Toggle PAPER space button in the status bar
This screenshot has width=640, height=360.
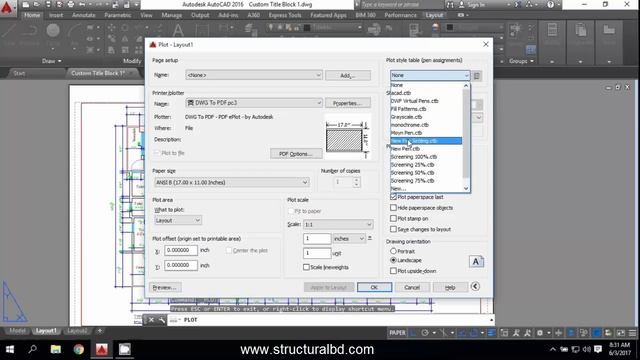tap(398, 333)
